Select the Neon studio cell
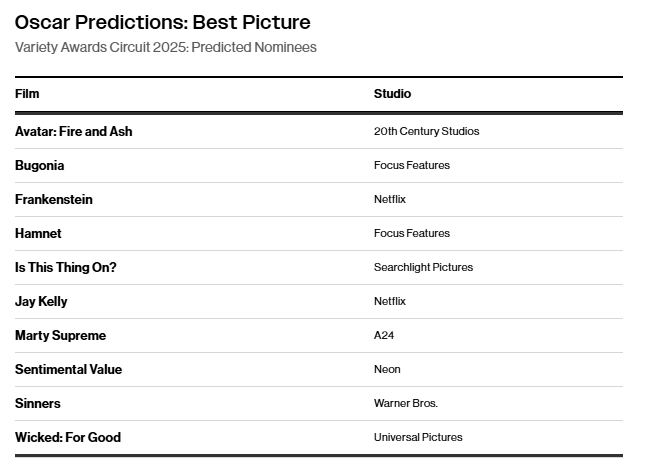Image resolution: width=657 pixels, height=463 pixels. 387,370
